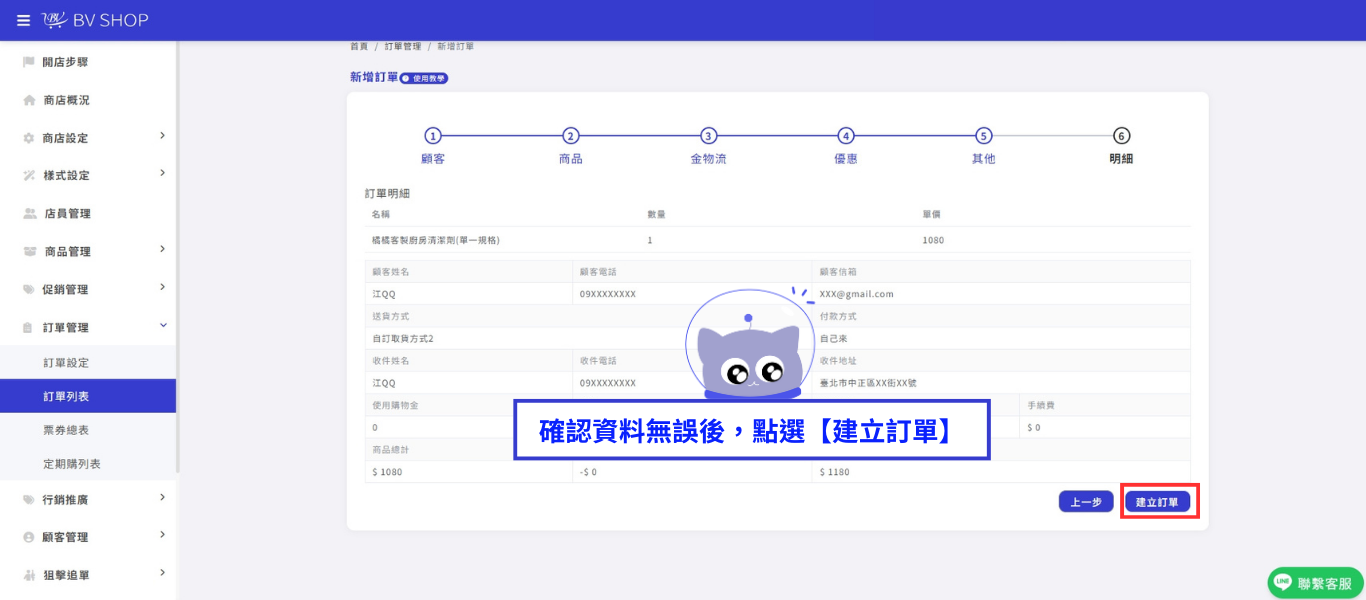This screenshot has width=1366, height=600.
Task: Click the 建立訂單 button
Action: 1157,502
